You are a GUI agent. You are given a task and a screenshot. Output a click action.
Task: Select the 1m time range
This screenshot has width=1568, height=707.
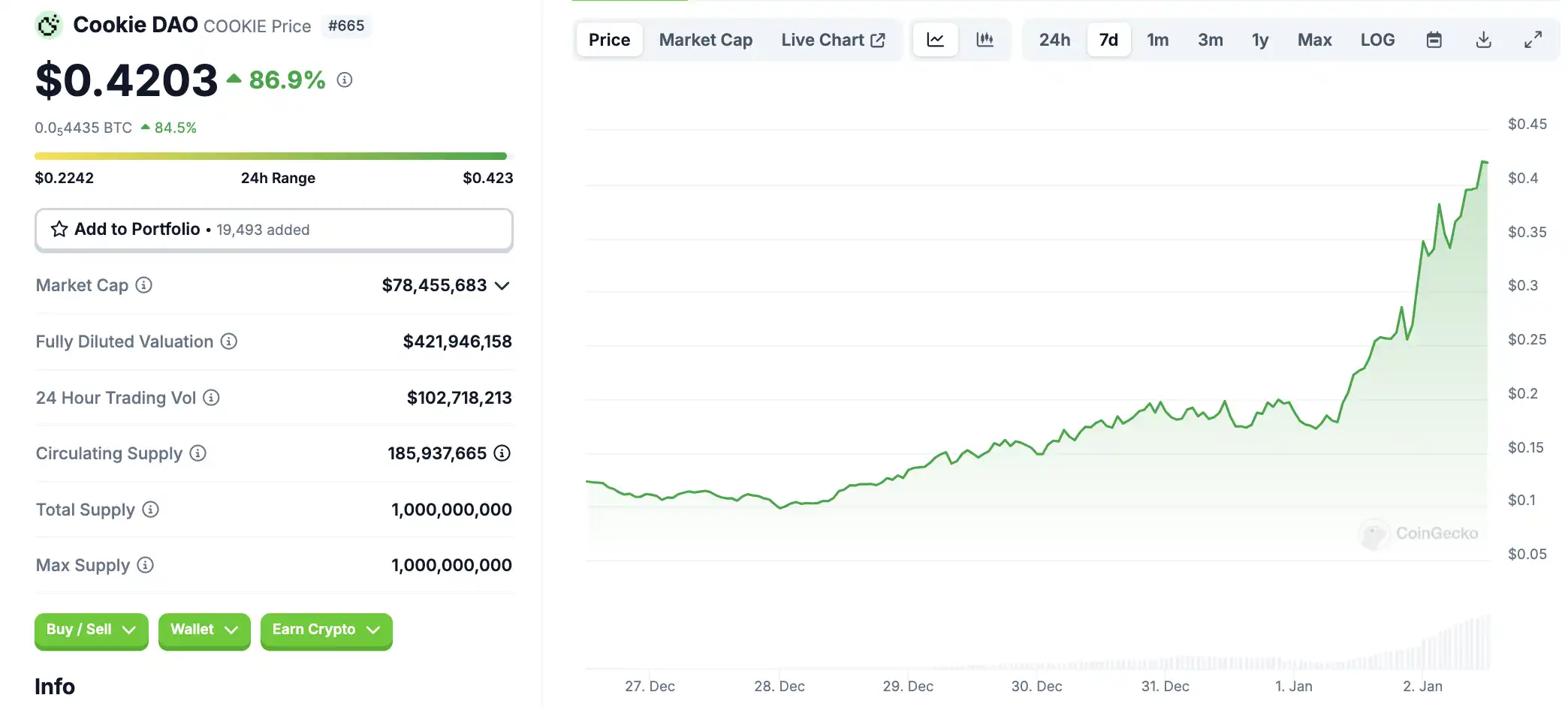[x=1157, y=40]
